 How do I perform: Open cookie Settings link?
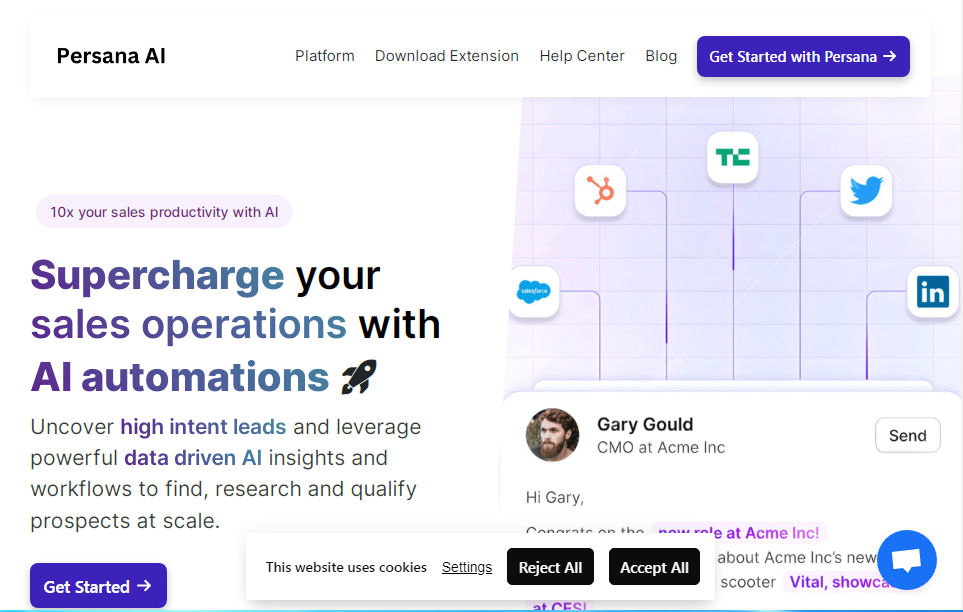point(467,567)
